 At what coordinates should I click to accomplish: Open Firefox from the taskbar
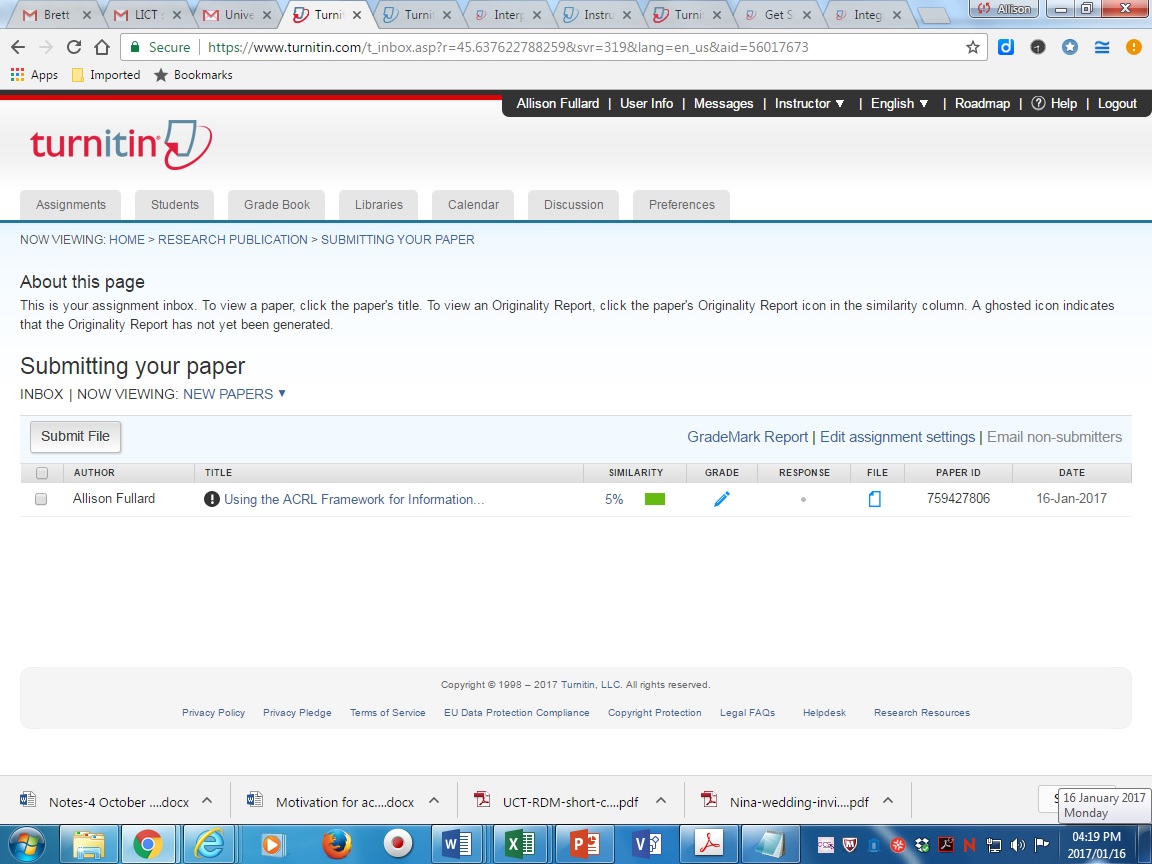[x=338, y=845]
